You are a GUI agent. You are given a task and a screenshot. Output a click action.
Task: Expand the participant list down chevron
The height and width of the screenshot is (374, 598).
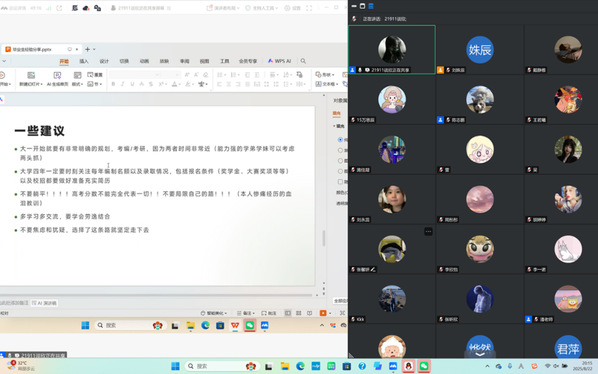pyautogui.click(x=480, y=354)
